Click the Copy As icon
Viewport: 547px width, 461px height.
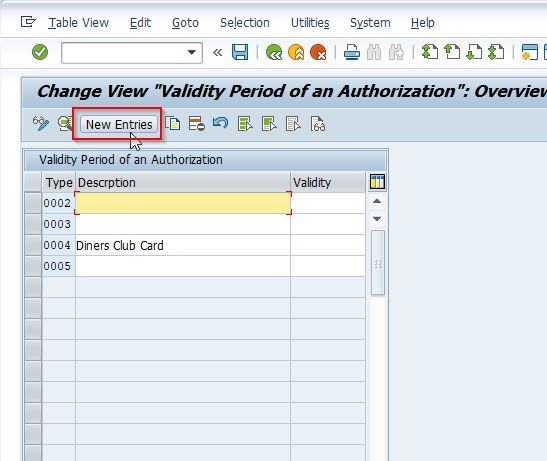click(173, 124)
